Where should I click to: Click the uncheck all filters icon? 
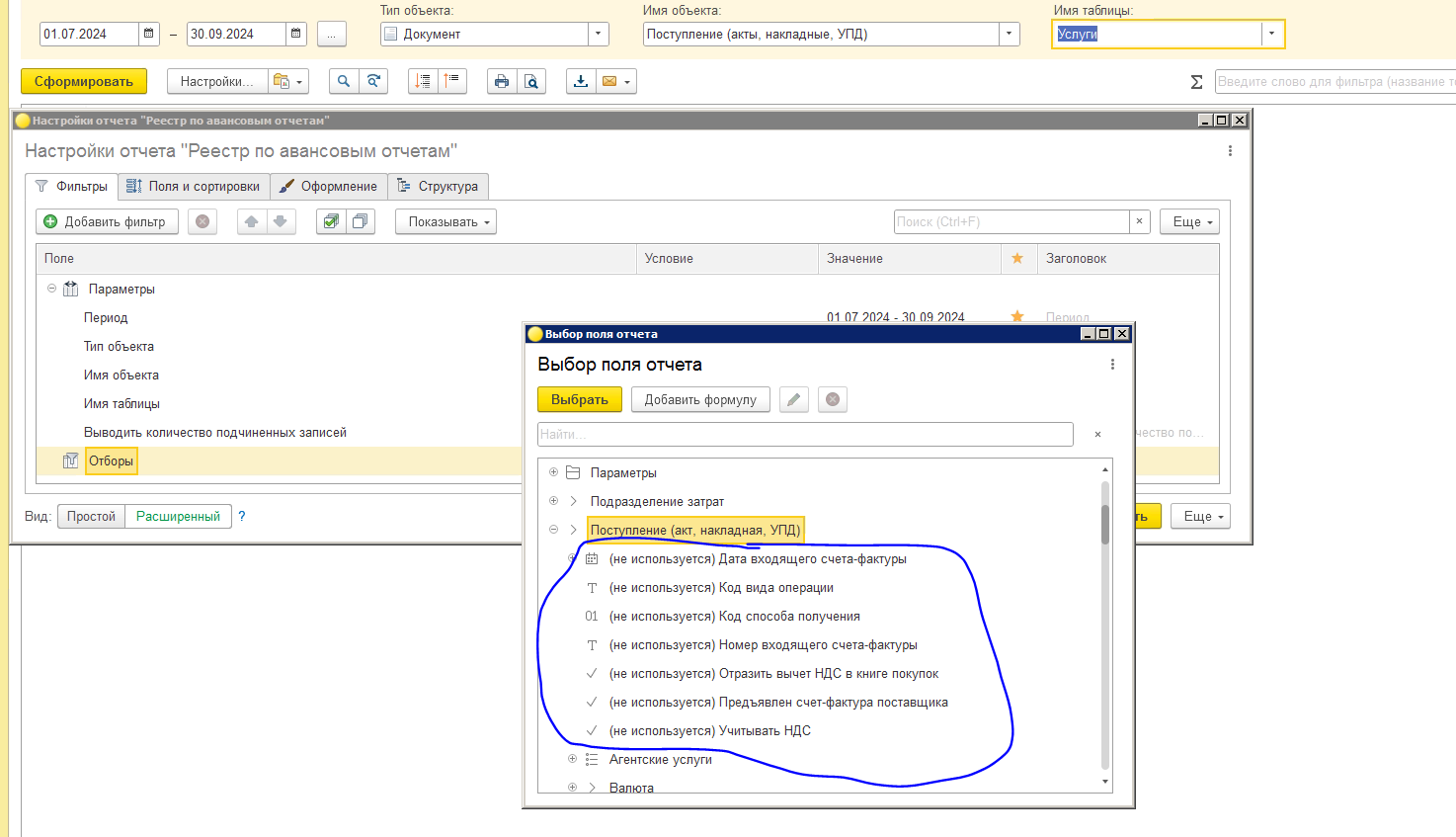(360, 221)
